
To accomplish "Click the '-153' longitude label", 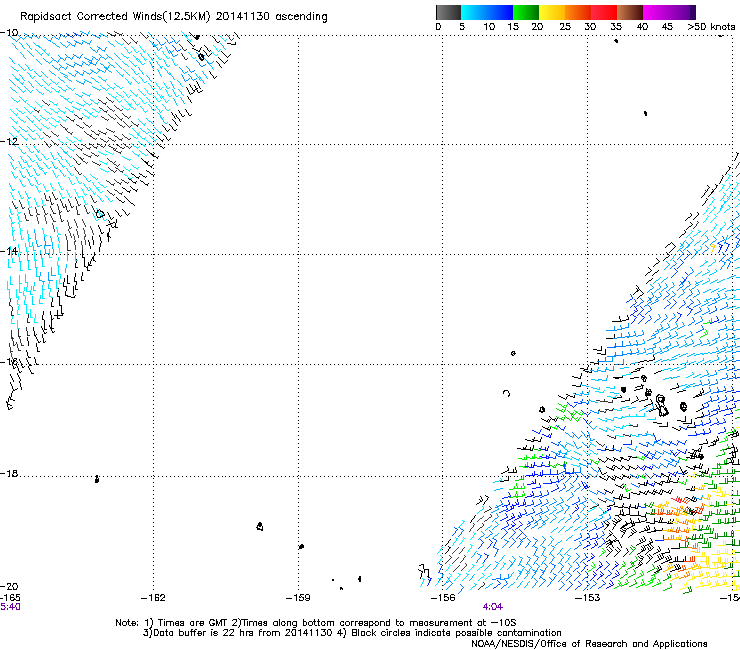I will (588, 598).
